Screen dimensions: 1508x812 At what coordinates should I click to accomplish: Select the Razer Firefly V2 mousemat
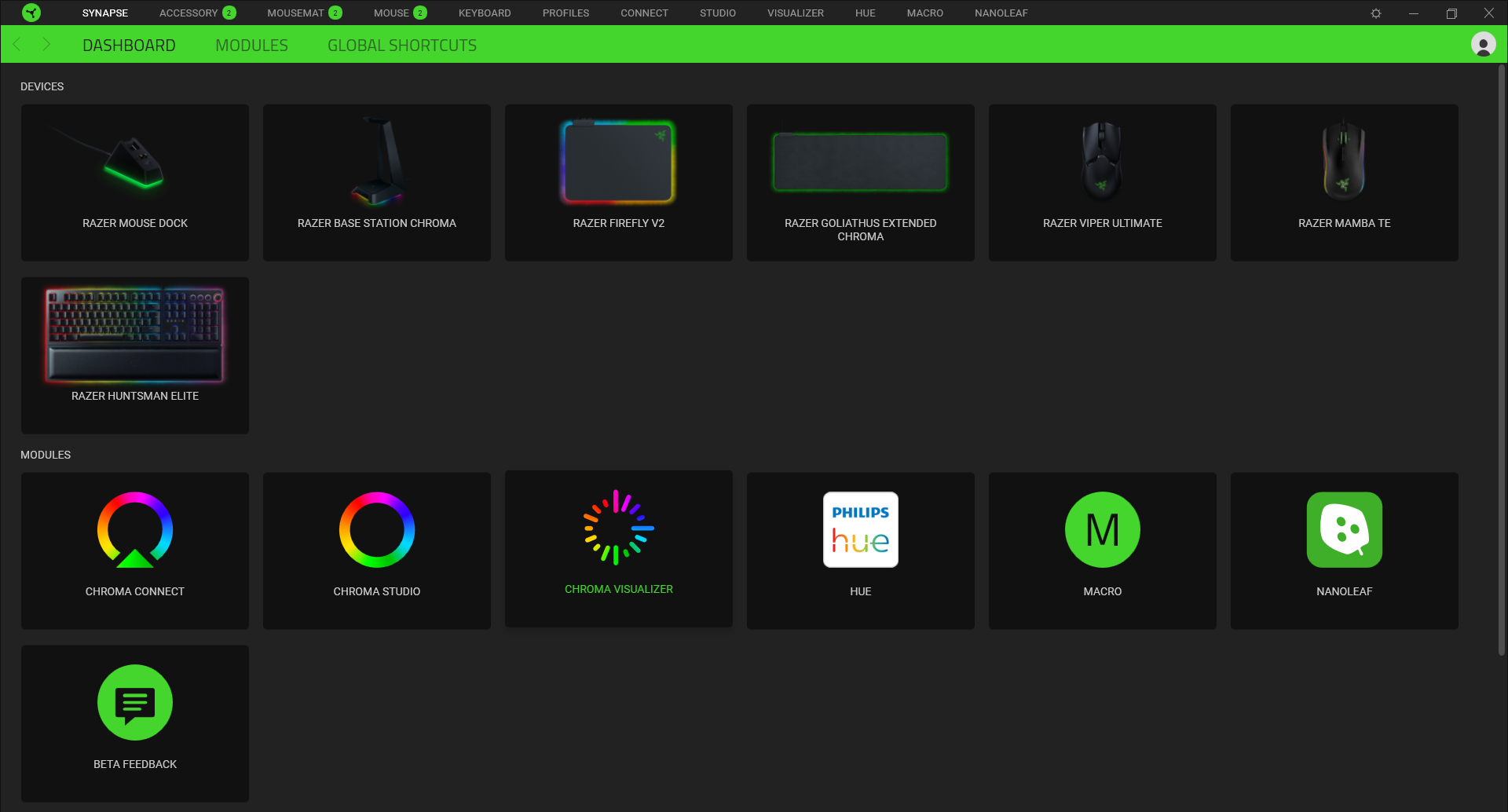(619, 183)
